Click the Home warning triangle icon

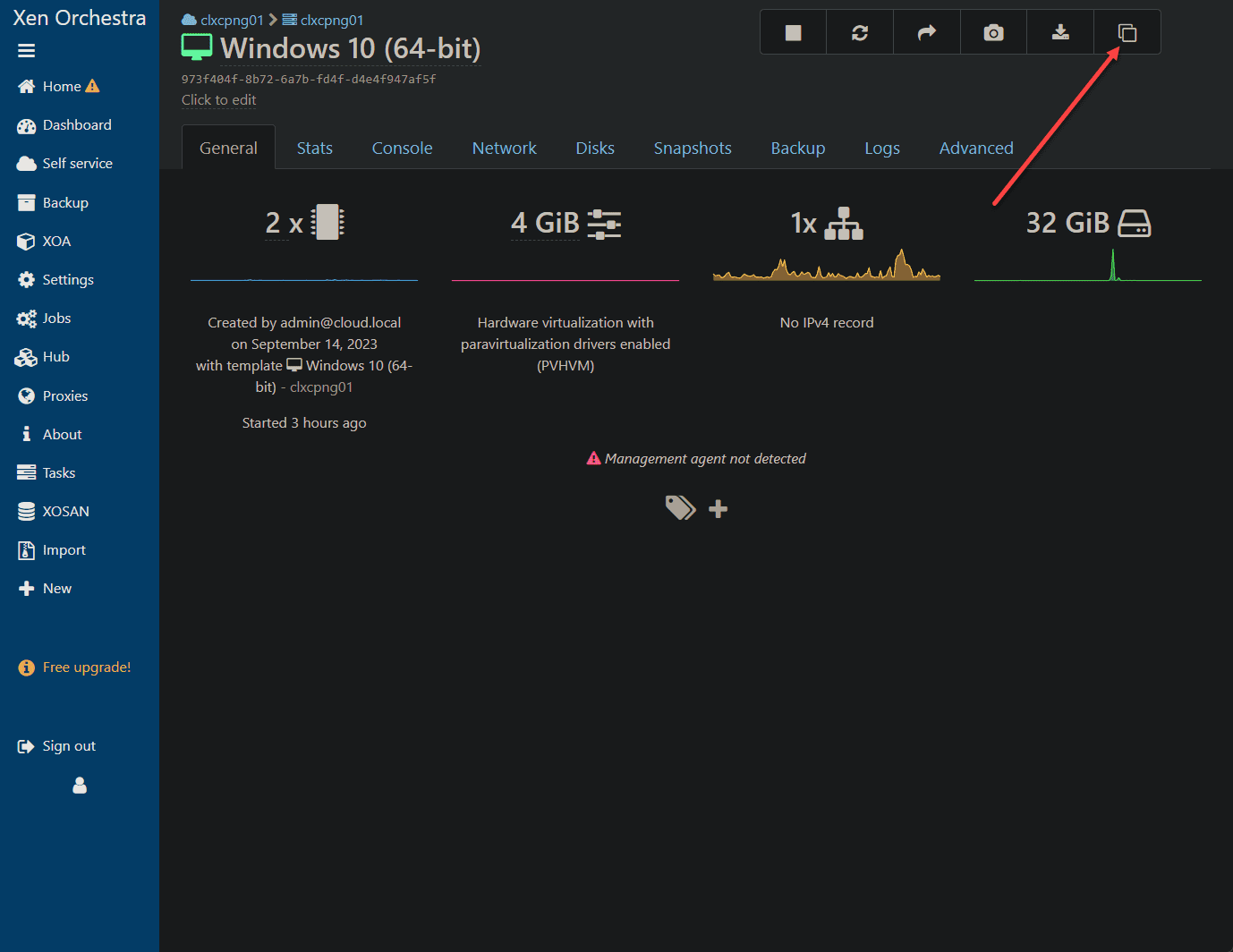click(x=92, y=86)
